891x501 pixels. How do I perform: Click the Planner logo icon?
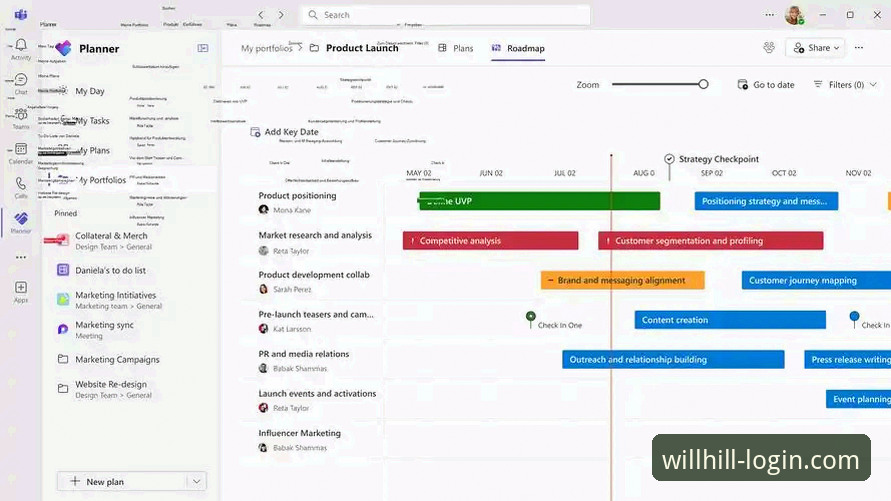(x=63, y=48)
